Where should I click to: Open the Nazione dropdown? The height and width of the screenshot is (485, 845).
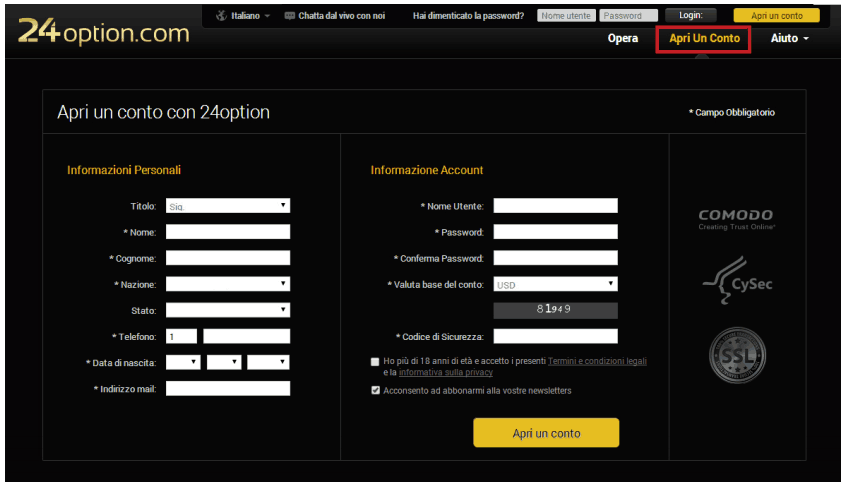pos(228,284)
